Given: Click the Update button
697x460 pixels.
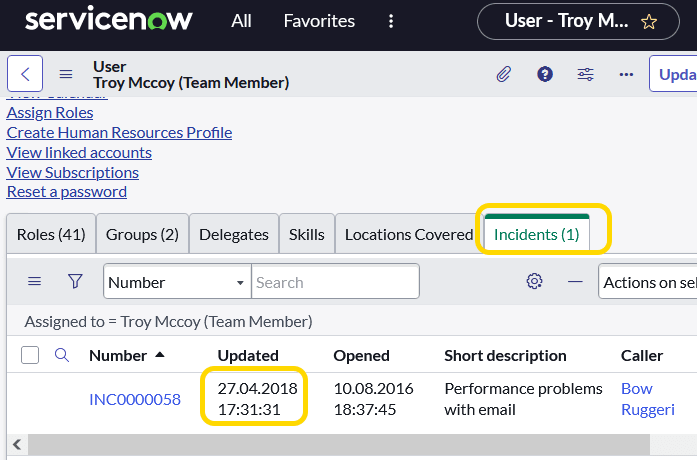Looking at the screenshot, I should [x=673, y=74].
